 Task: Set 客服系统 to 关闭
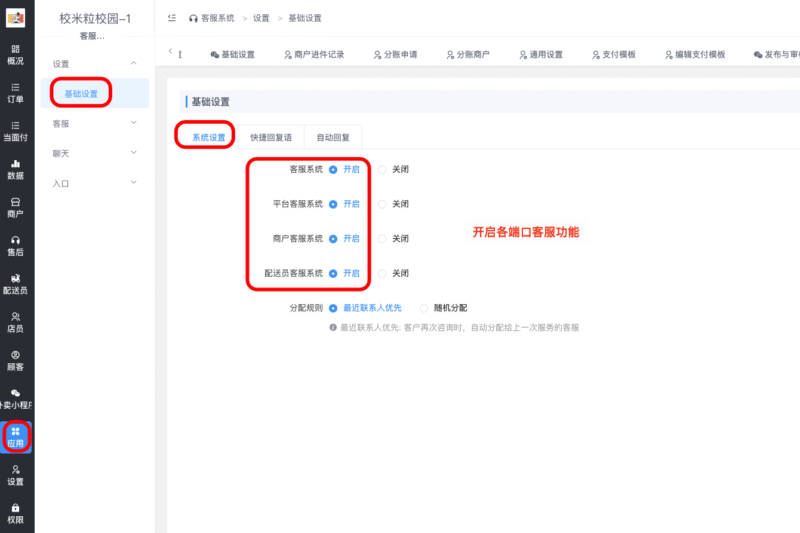pos(382,169)
